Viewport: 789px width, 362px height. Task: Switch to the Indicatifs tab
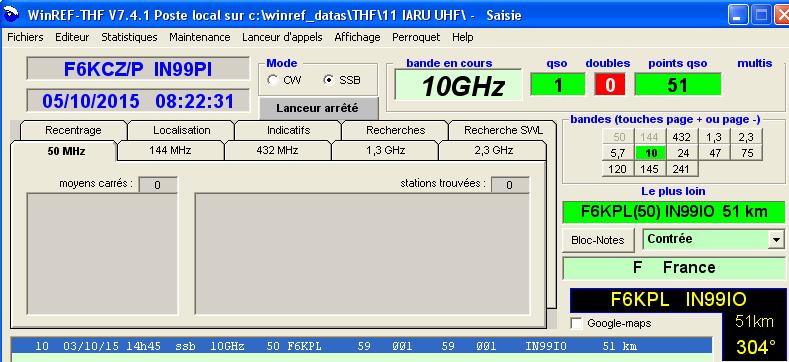coord(288,130)
